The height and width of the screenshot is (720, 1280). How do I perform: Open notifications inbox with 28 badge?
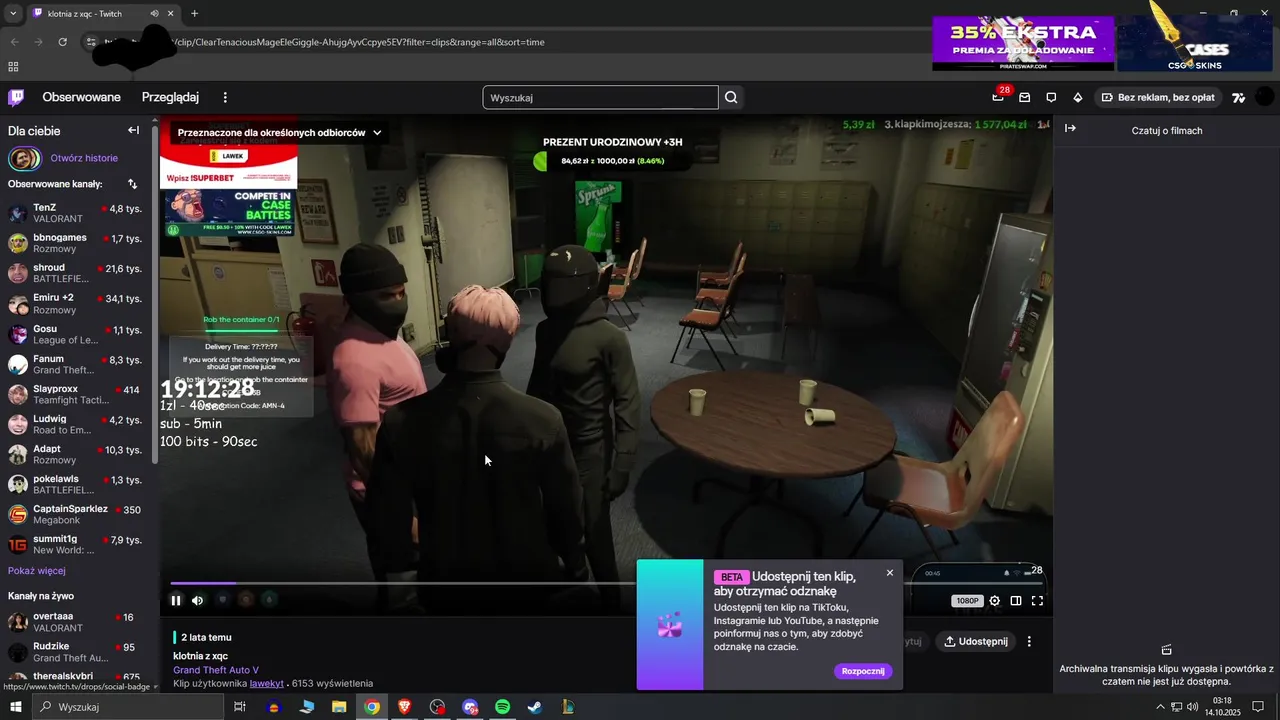click(x=998, y=97)
